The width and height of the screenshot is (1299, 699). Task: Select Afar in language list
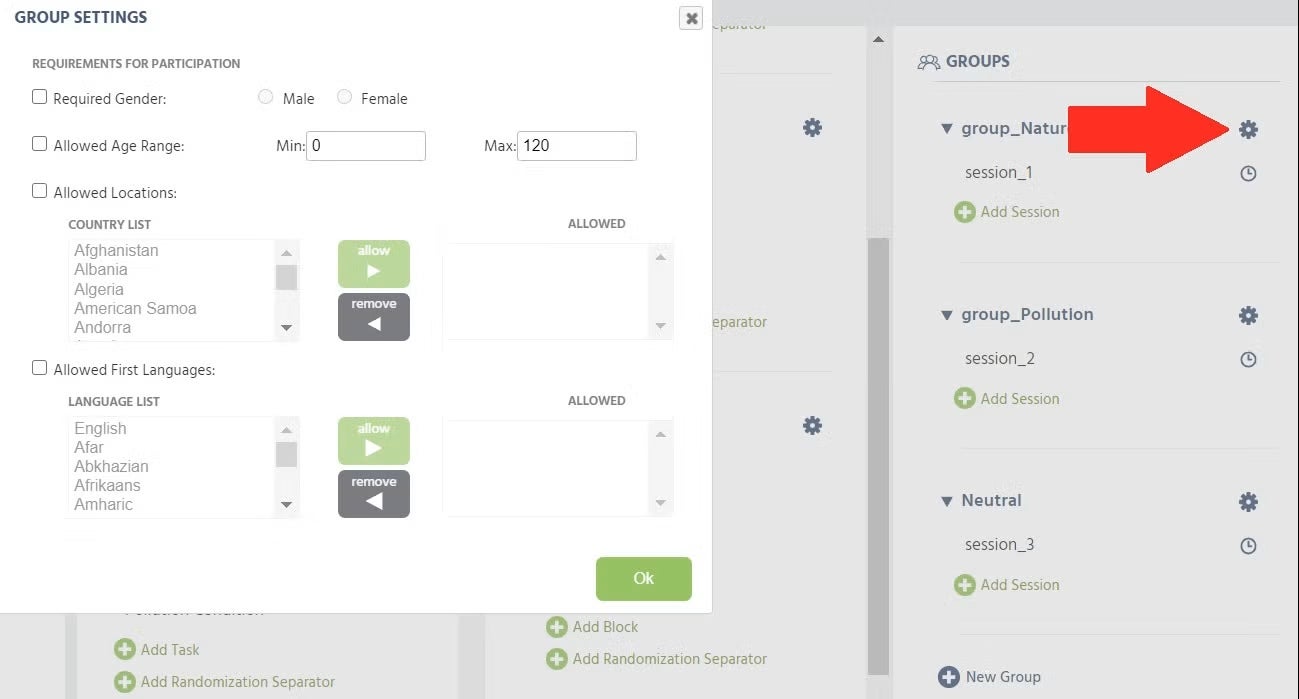[x=89, y=448]
